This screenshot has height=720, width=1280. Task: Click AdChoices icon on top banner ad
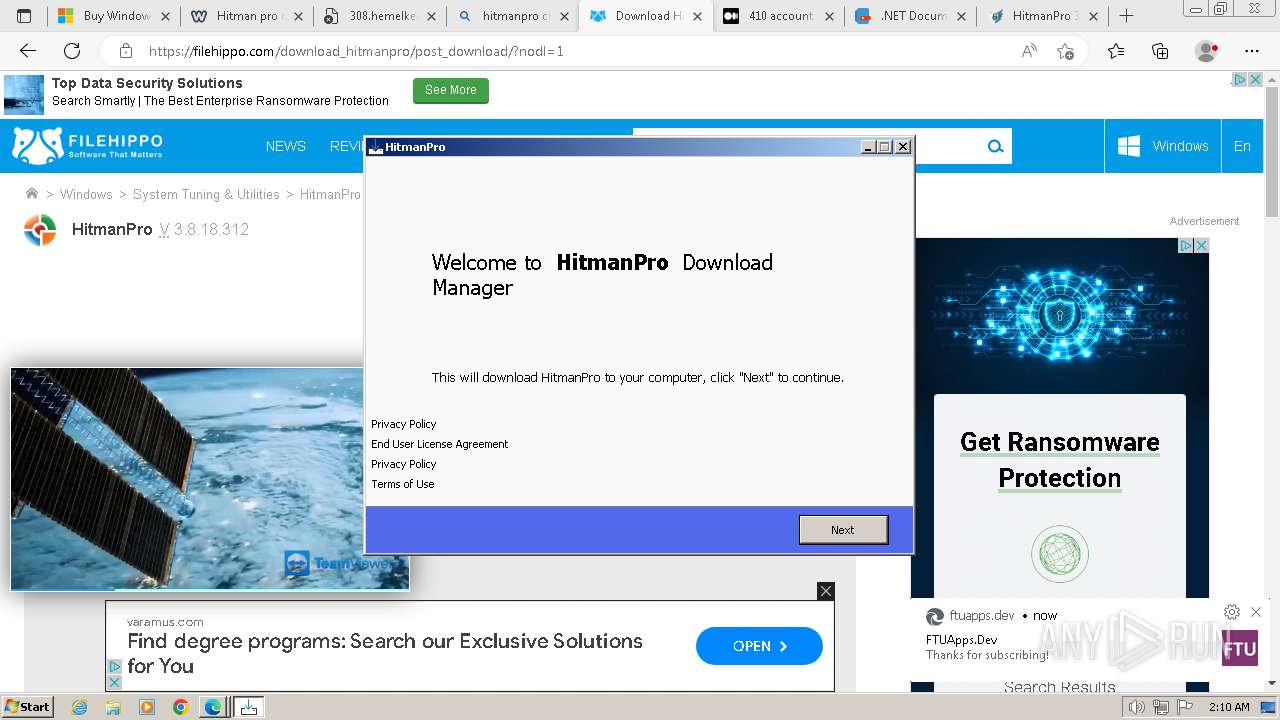click(x=1239, y=80)
